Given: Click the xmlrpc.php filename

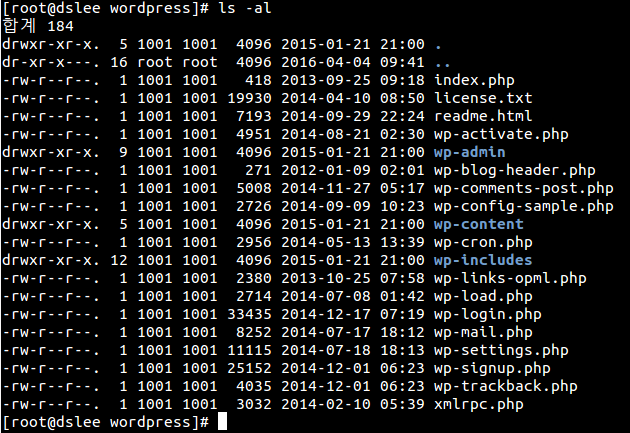Looking at the screenshot, I should pos(479,404).
